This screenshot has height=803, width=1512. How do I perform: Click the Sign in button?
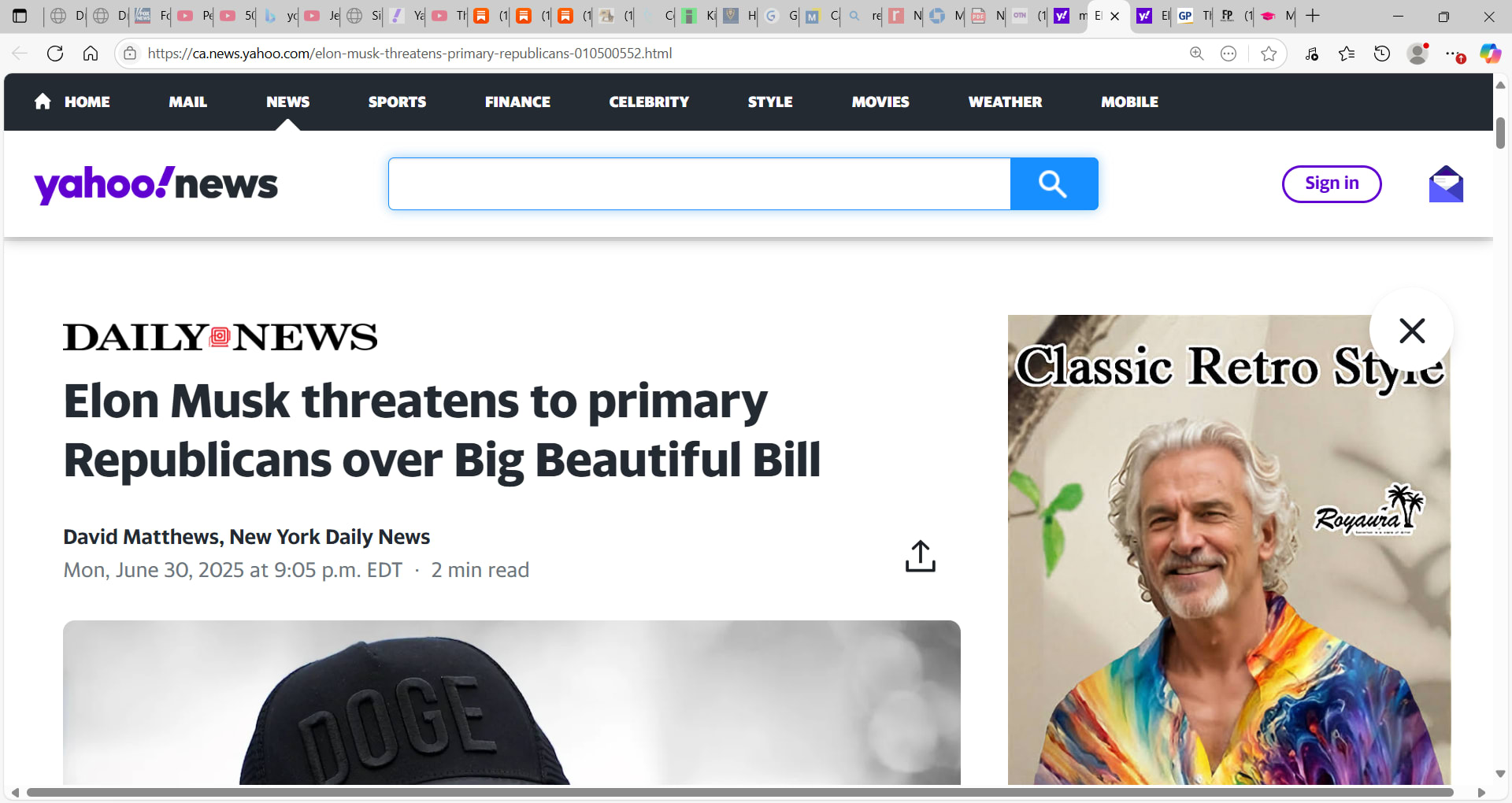point(1332,183)
